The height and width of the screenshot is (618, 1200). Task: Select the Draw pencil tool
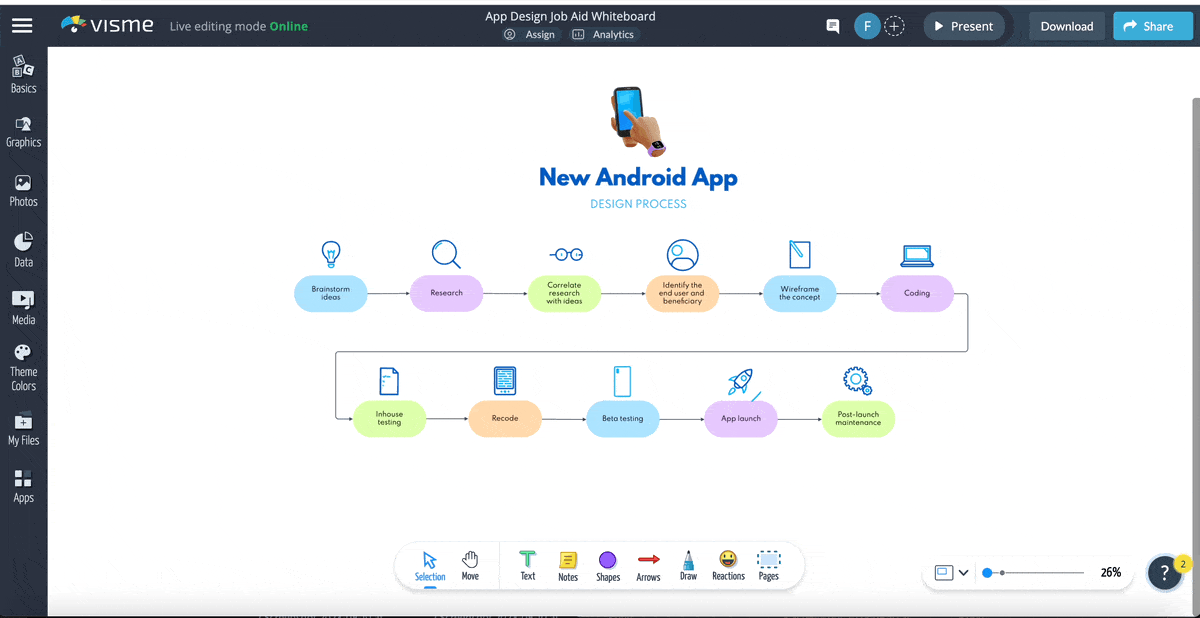[688, 565]
